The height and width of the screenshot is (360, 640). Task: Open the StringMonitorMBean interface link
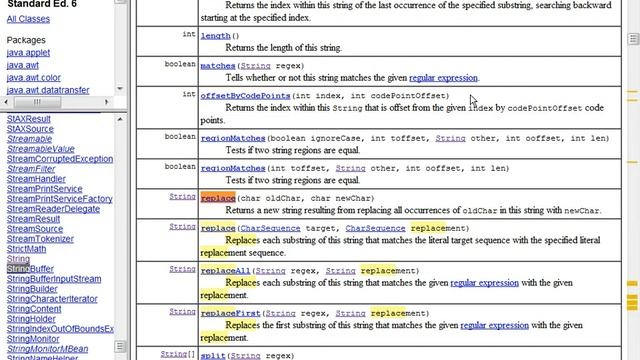[47, 349]
